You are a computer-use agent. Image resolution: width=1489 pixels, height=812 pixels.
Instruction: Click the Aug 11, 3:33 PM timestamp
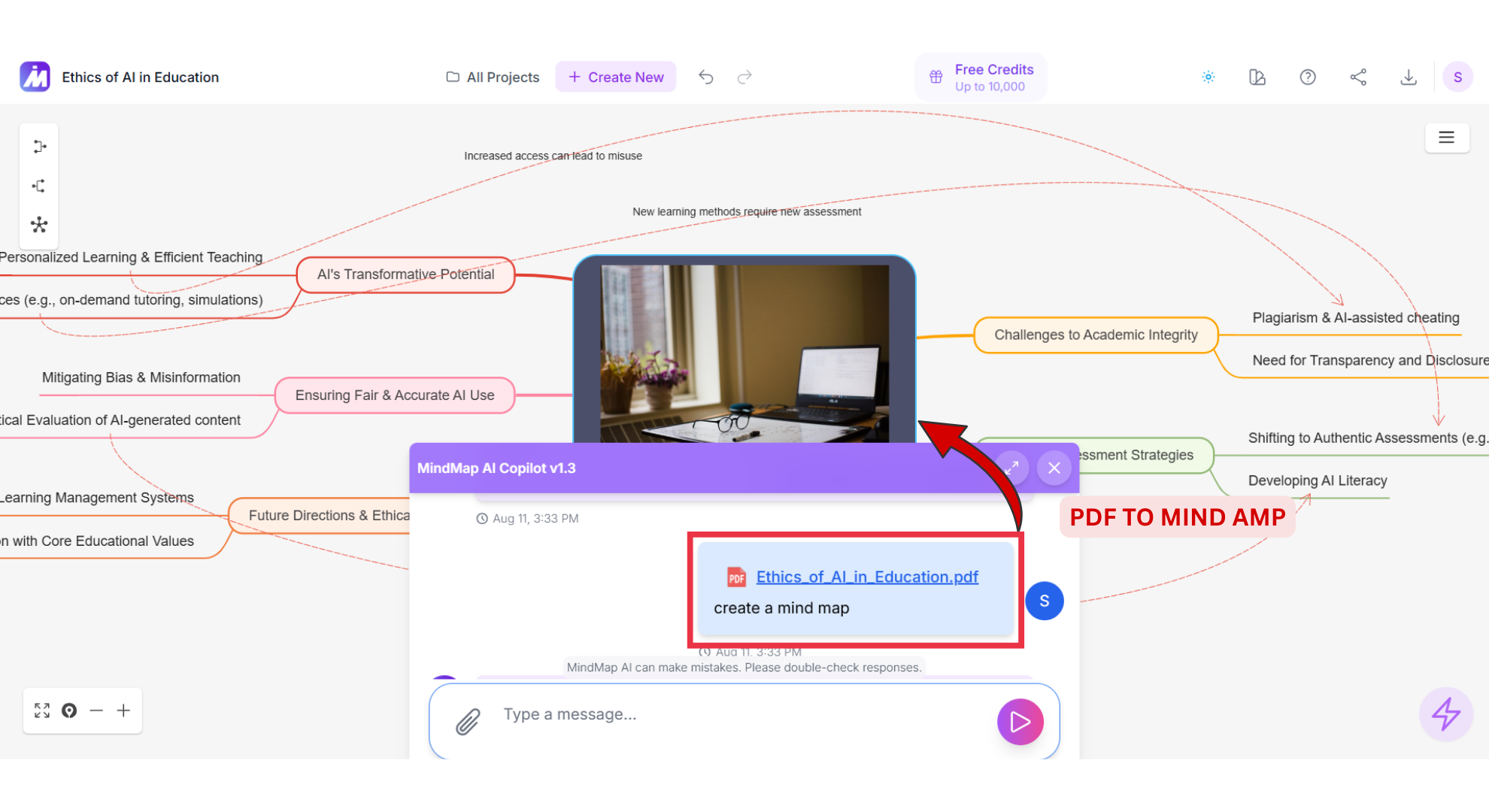[527, 519]
